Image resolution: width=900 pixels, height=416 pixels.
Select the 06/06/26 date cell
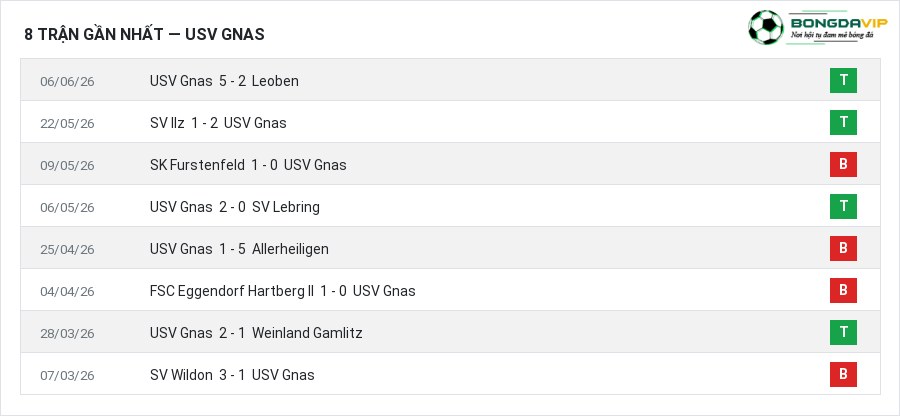[67, 81]
